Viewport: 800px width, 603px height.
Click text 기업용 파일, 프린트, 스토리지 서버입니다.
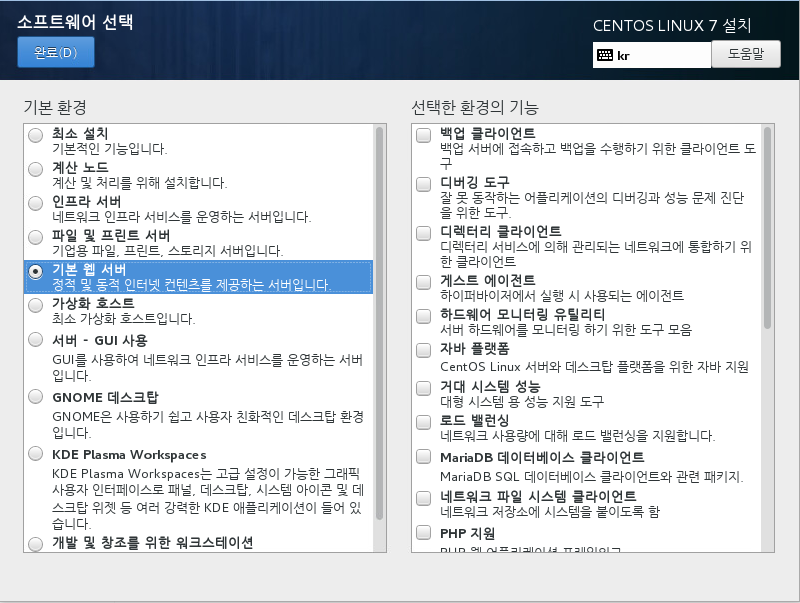(x=167, y=251)
